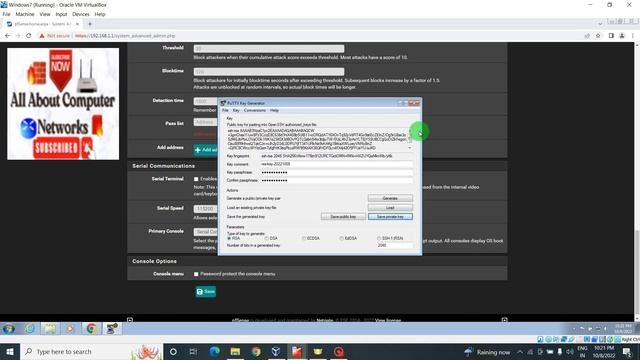The height and width of the screenshot is (360, 640).
Task: Select SSH-1 (RSA) key type radio button
Action: coord(379,238)
